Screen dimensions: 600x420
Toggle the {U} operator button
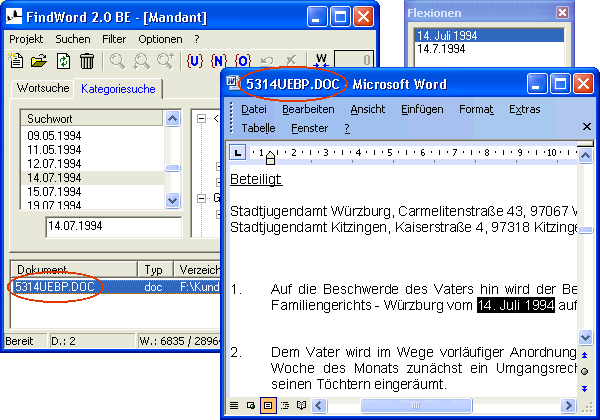pyautogui.click(x=194, y=61)
